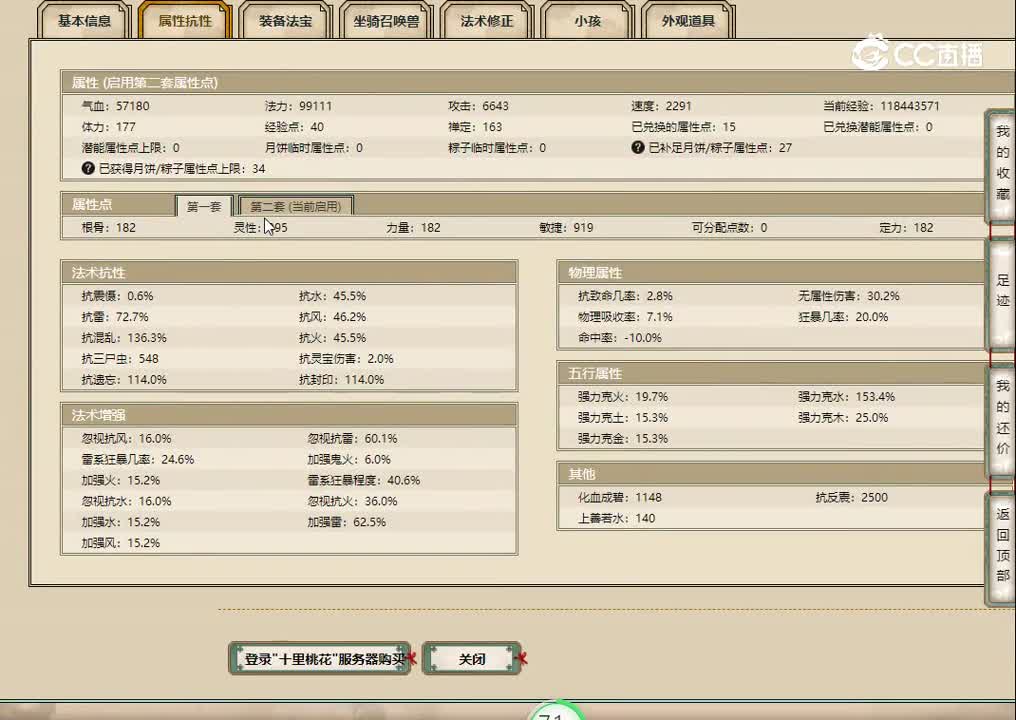Click 化血成碧: 1148 entry

point(620,497)
